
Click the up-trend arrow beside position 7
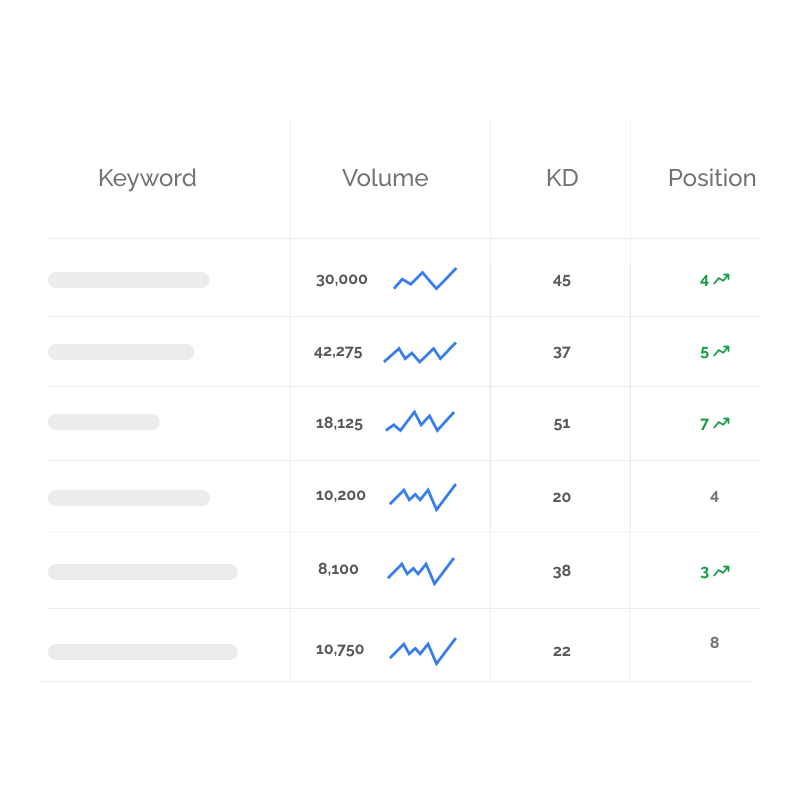(722, 423)
